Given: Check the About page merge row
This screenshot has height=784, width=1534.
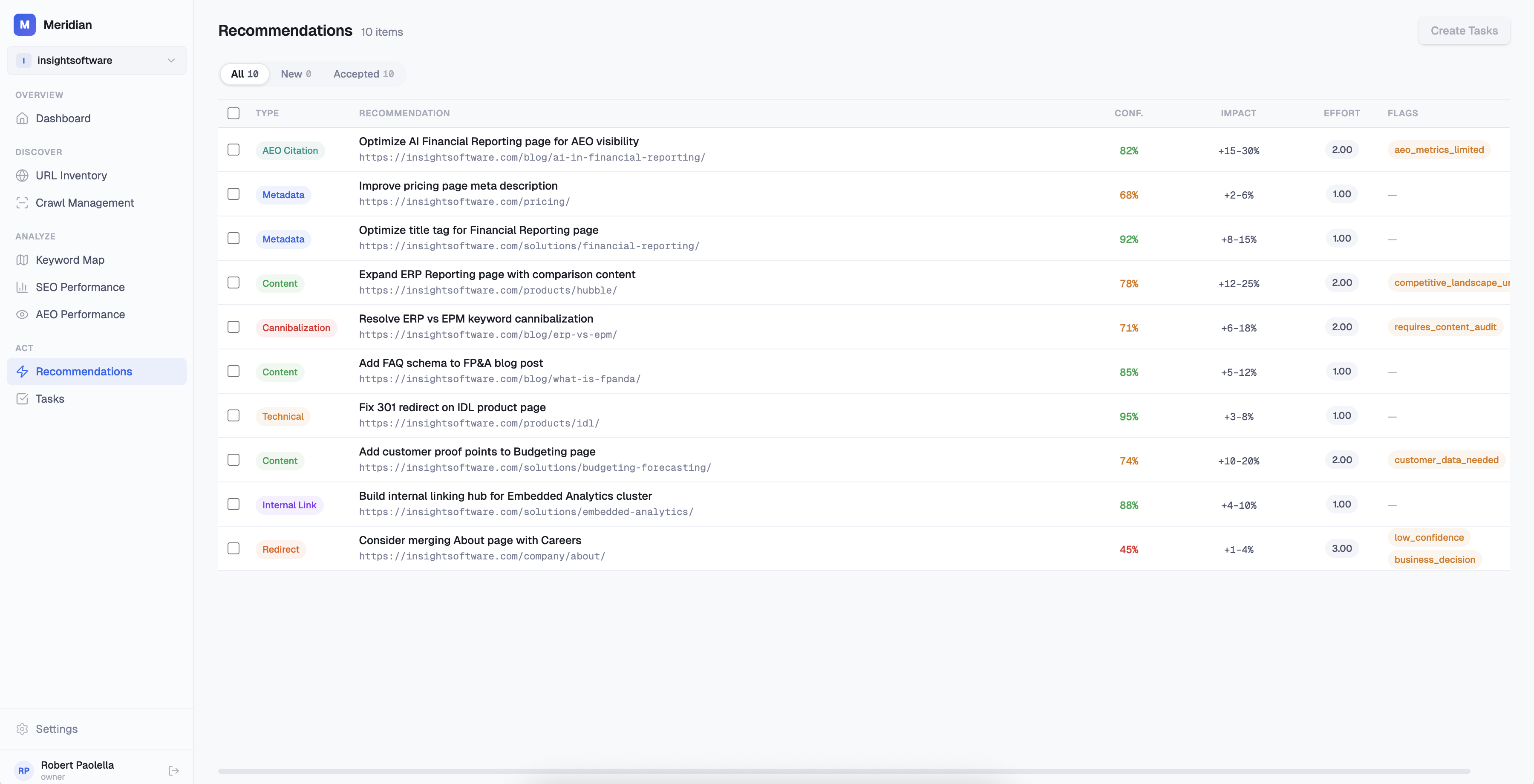Looking at the screenshot, I should 234,549.
